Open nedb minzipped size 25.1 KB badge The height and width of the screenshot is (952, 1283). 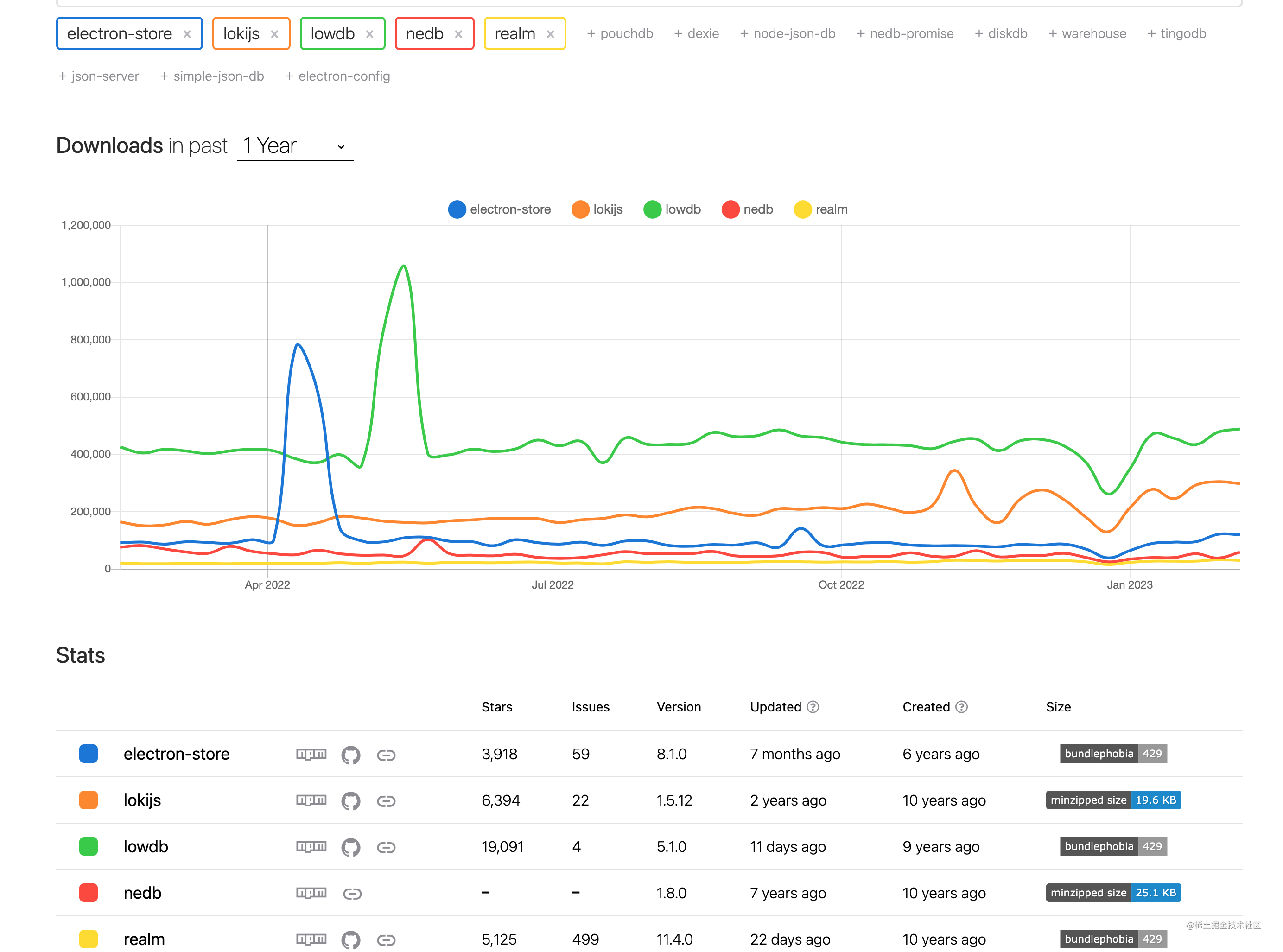click(x=1113, y=893)
